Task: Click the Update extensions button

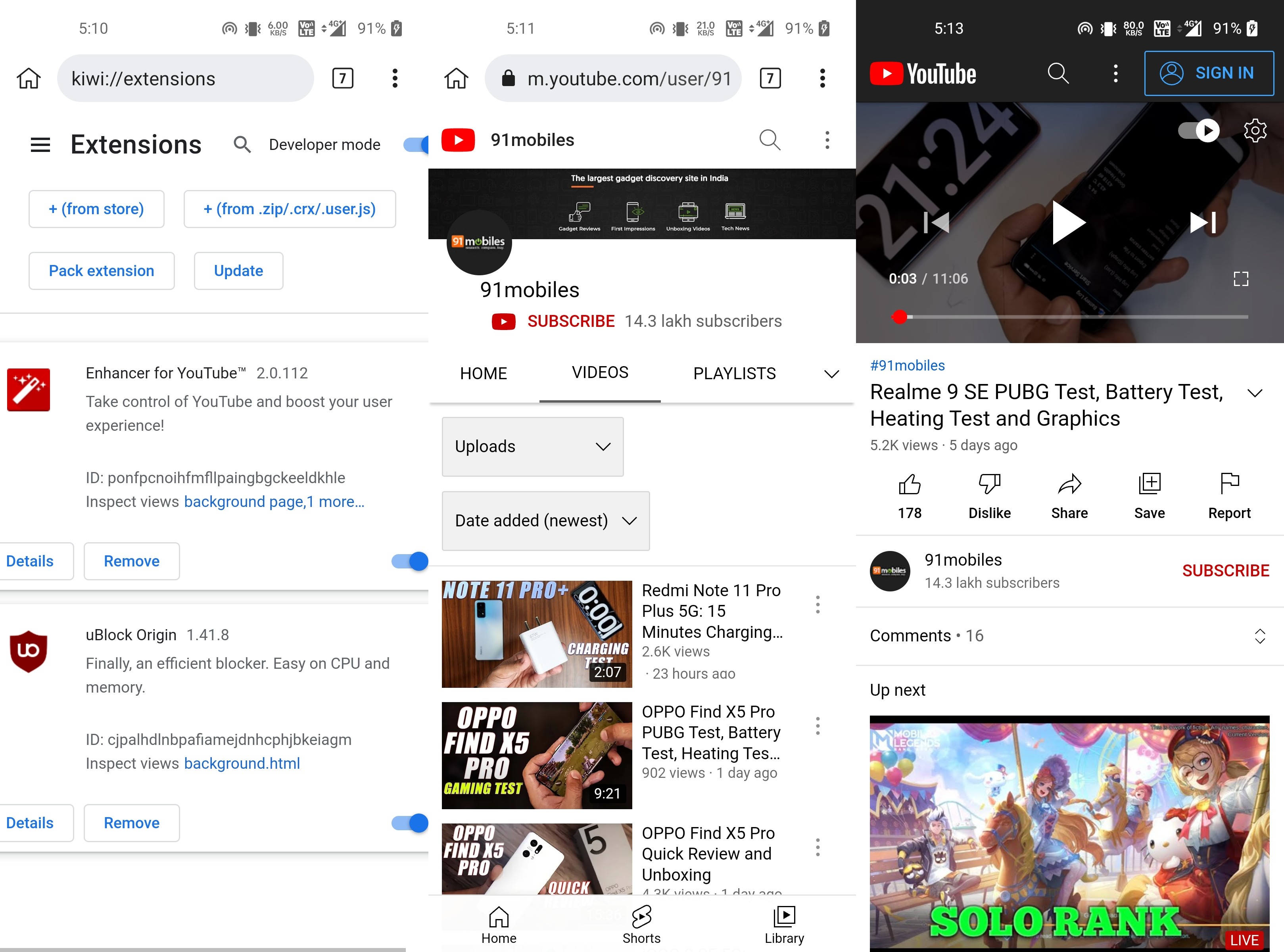Action: pos(238,271)
